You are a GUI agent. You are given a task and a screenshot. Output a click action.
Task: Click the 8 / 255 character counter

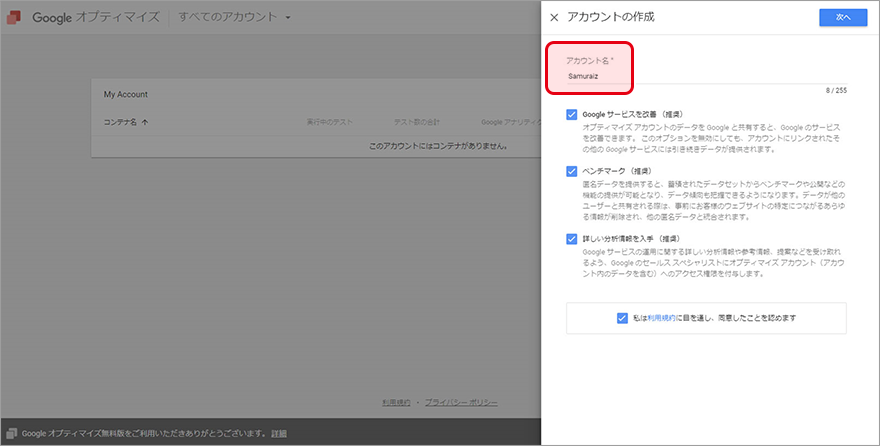[836, 90]
